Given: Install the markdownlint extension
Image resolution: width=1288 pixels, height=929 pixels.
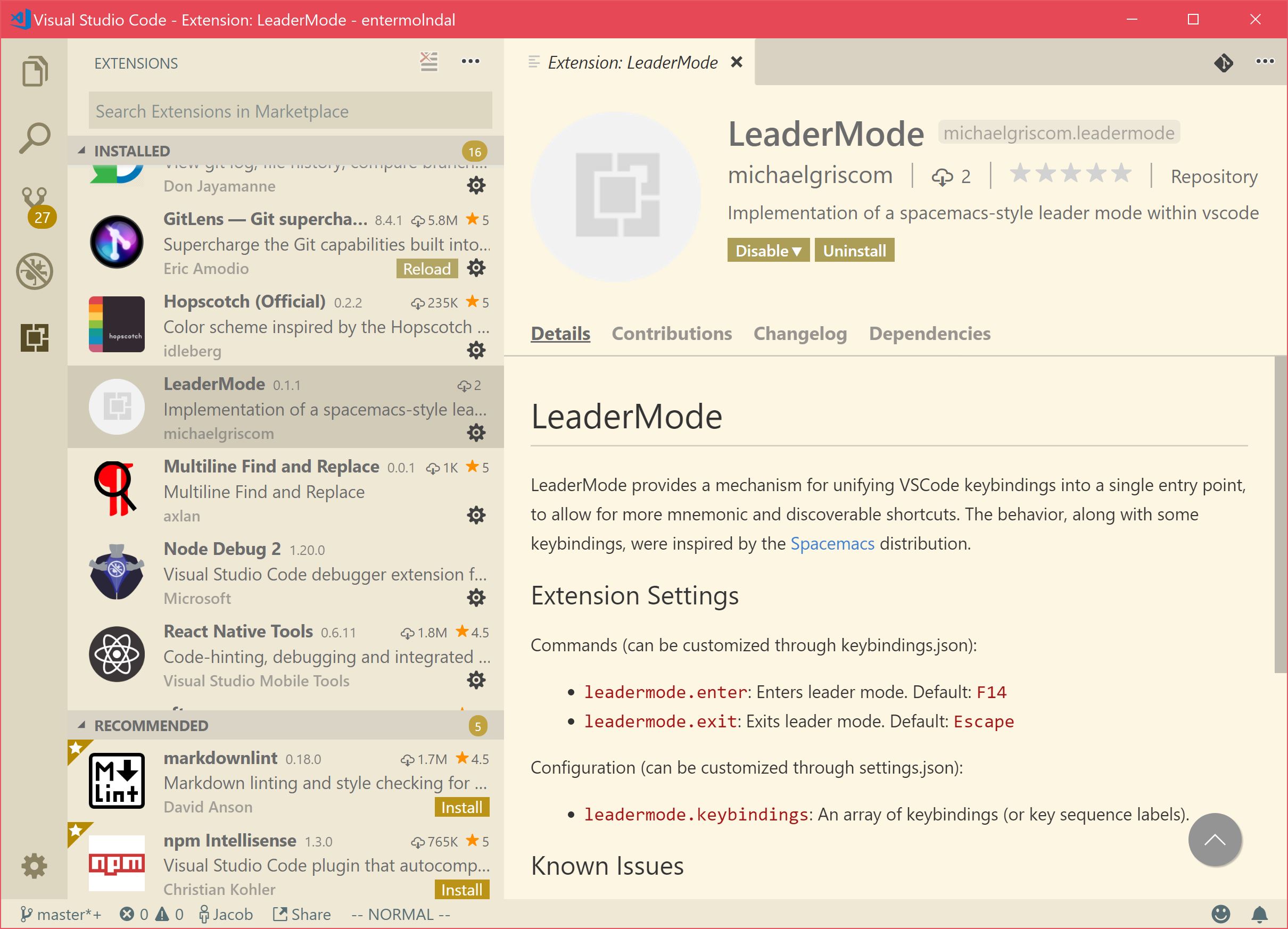Looking at the screenshot, I should (461, 807).
